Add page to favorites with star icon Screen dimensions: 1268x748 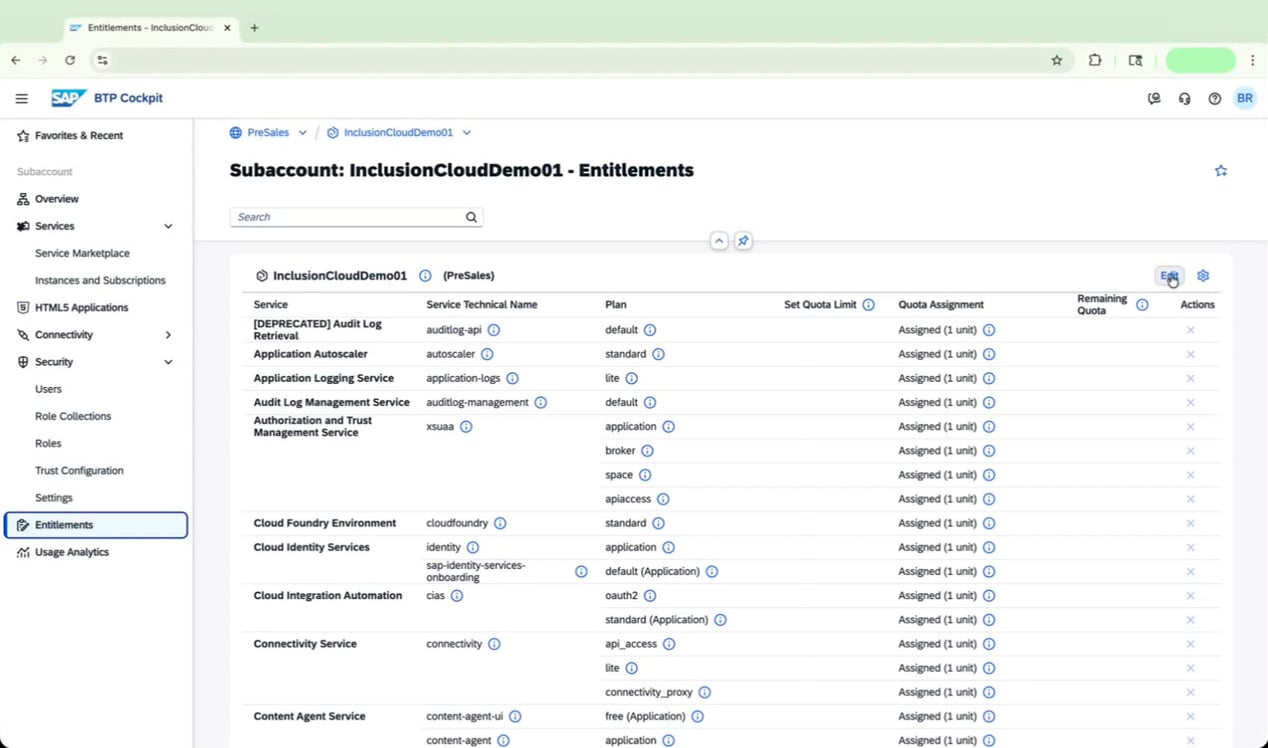point(1221,171)
